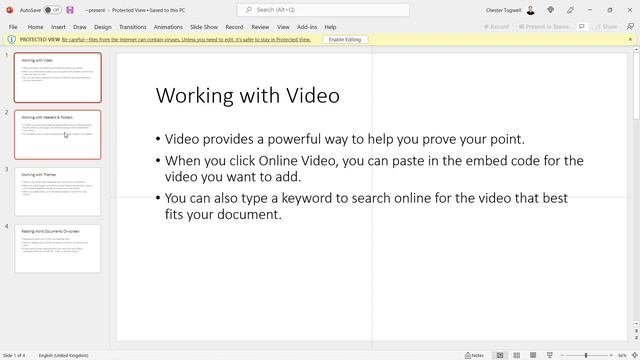This screenshot has width=640, height=360.
Task: Click the slide title Working with Video
Action: click(248, 96)
